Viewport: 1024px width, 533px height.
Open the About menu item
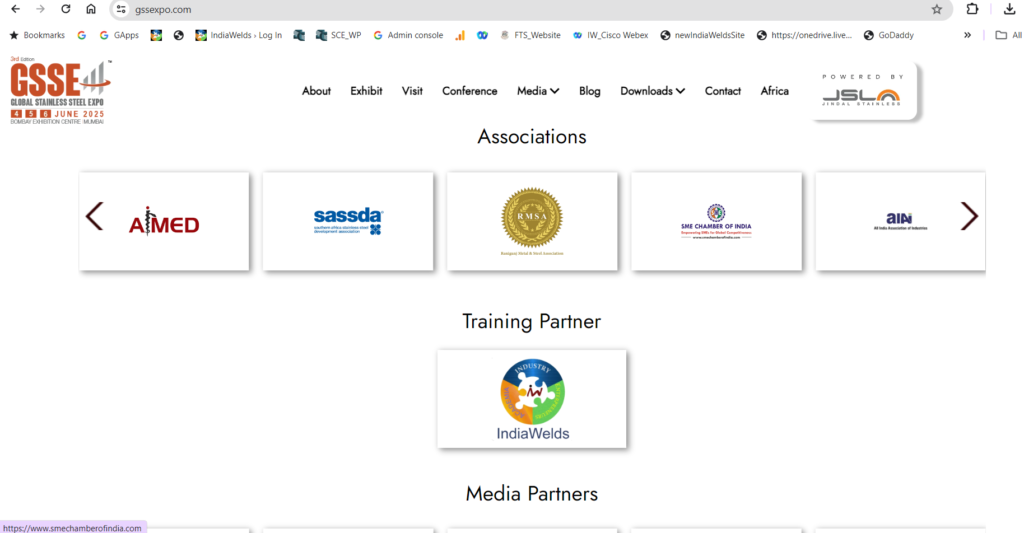click(x=316, y=91)
